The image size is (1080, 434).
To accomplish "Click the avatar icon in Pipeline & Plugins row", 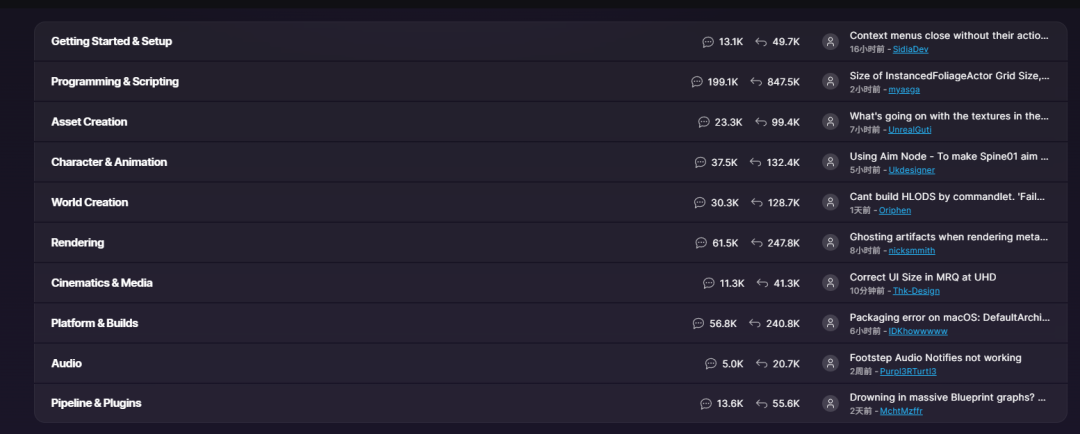I will 830,404.
